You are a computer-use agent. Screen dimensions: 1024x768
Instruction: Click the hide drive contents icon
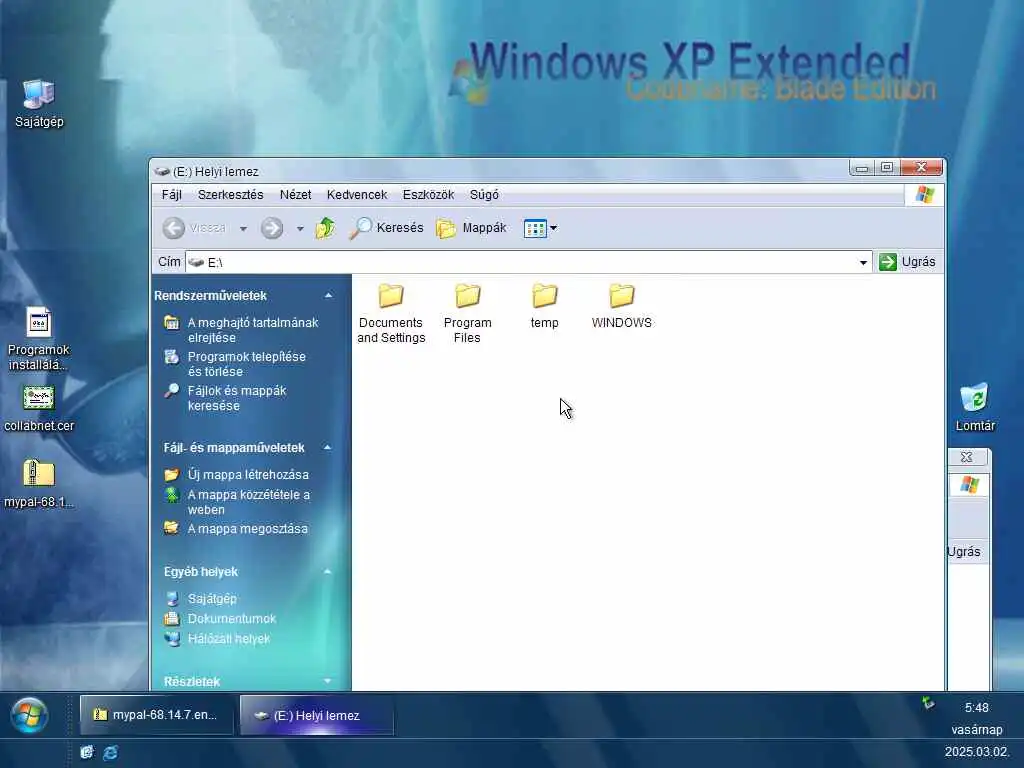point(172,322)
